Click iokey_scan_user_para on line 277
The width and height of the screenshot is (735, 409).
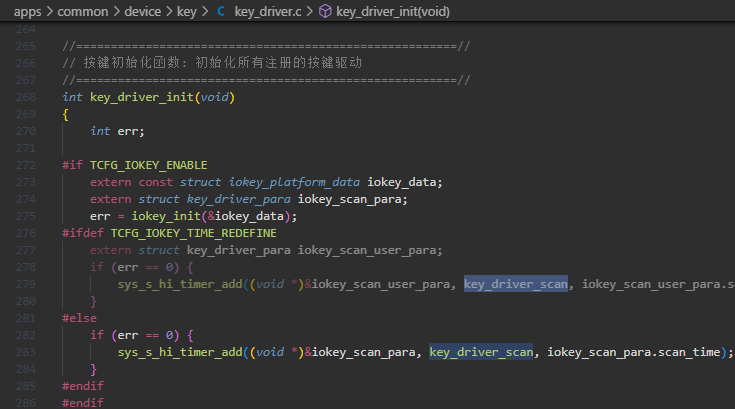368,250
